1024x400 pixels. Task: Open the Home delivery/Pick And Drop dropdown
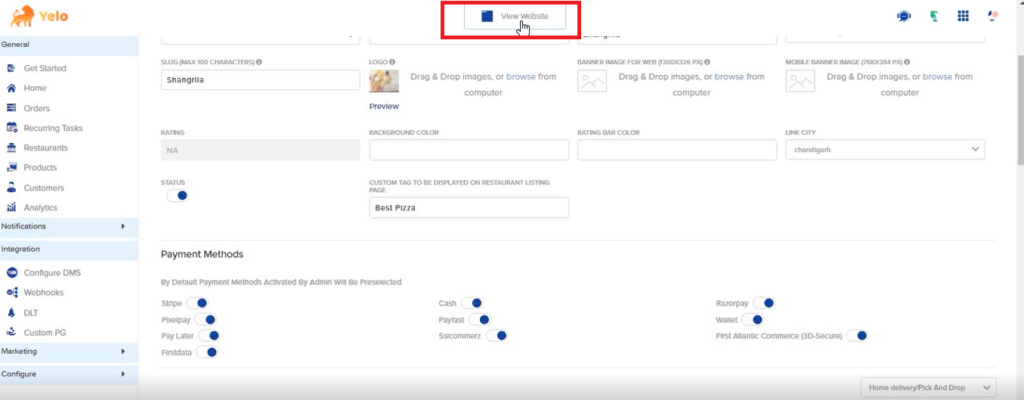click(929, 387)
